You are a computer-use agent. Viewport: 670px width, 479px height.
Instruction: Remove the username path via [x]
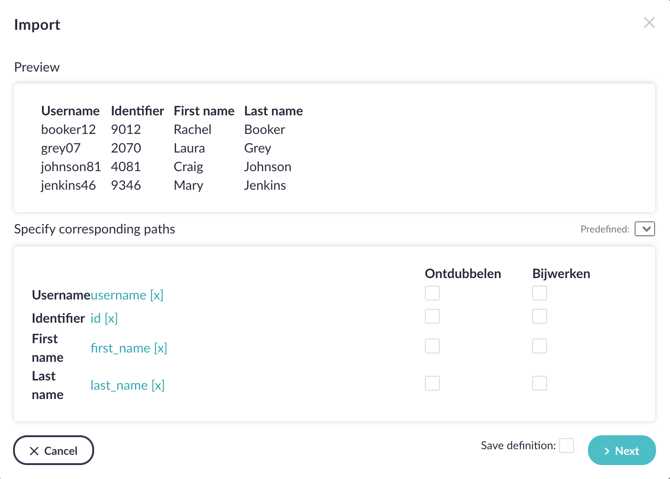pos(156,295)
